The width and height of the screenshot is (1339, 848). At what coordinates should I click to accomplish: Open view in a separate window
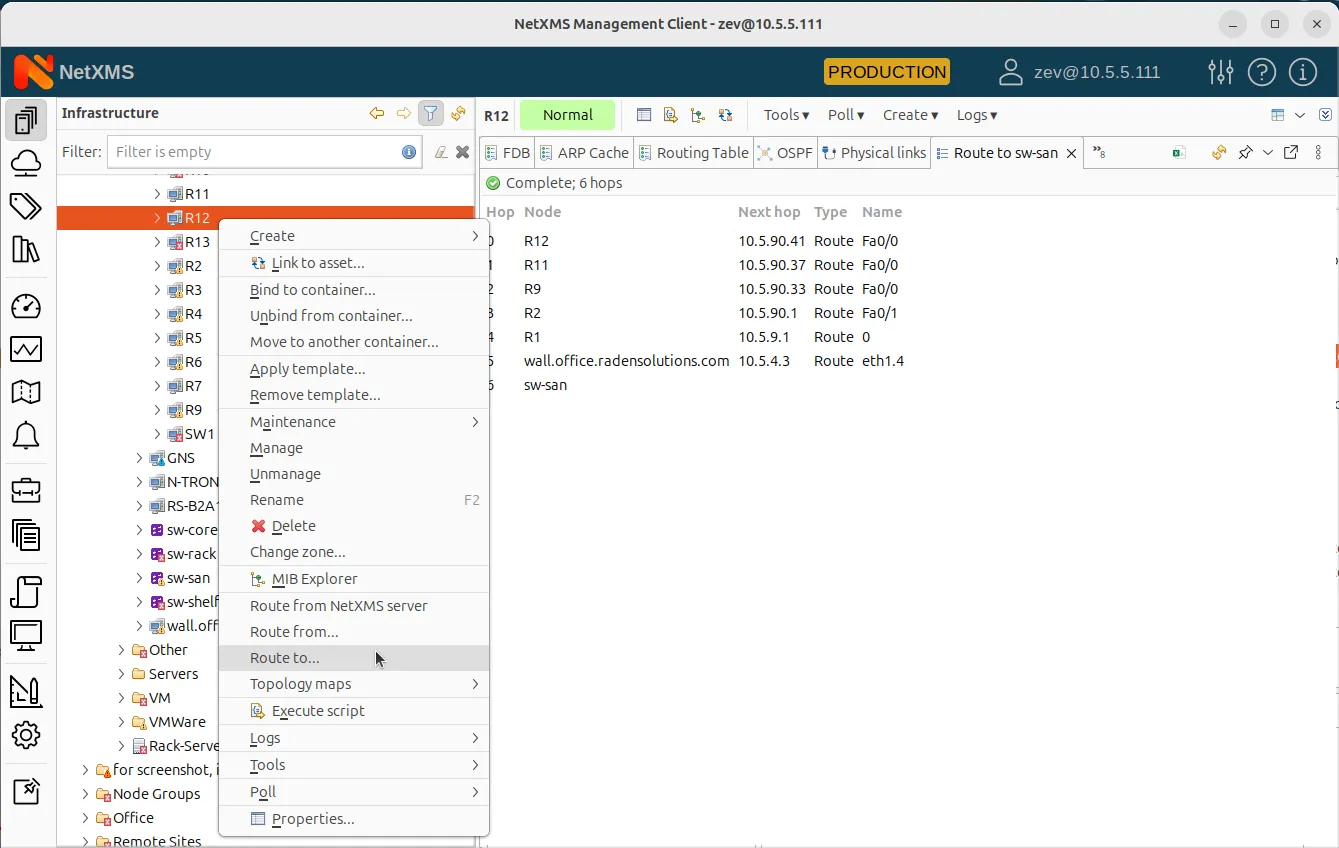pos(1290,152)
